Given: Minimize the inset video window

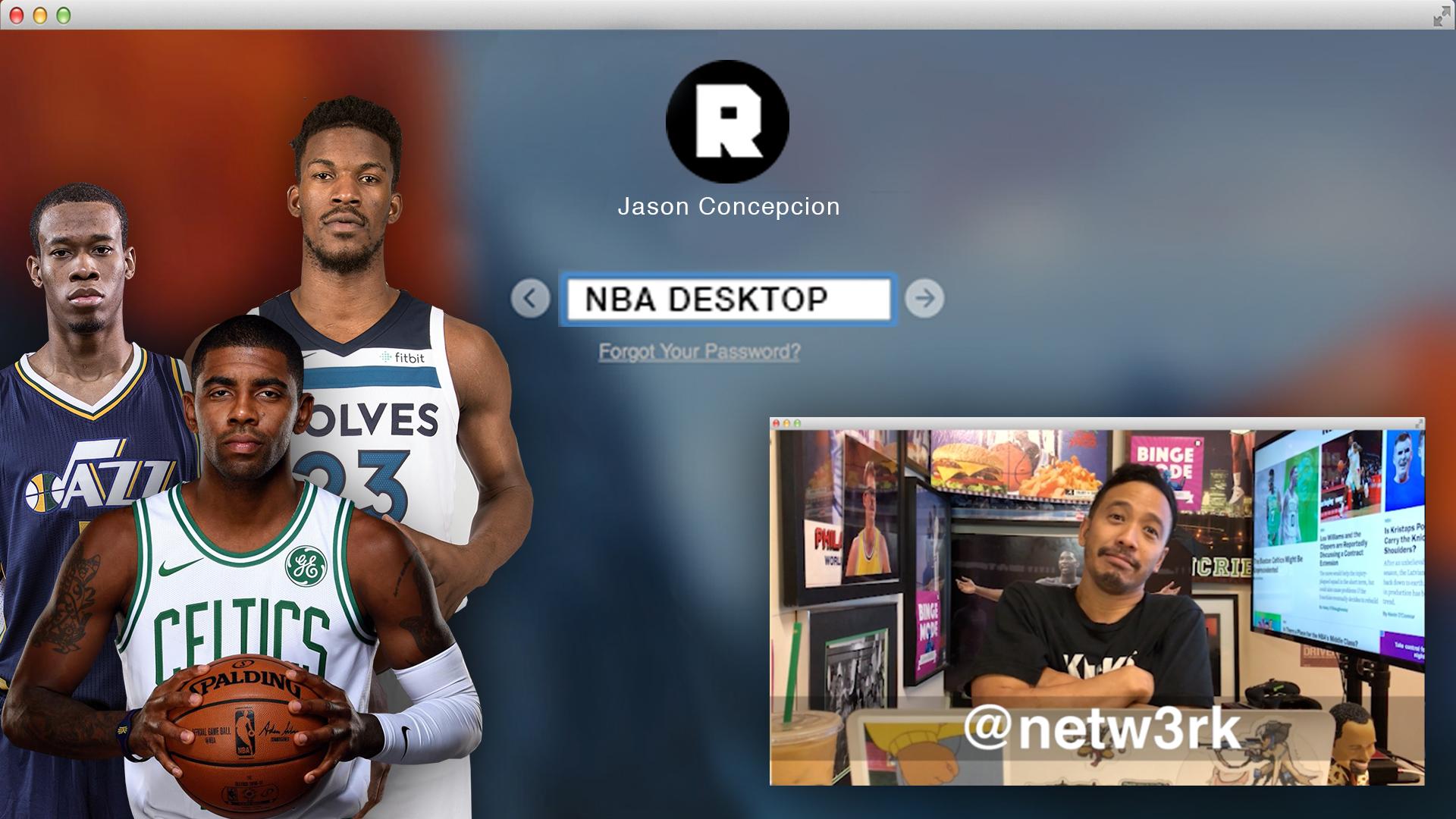Looking at the screenshot, I should [786, 423].
